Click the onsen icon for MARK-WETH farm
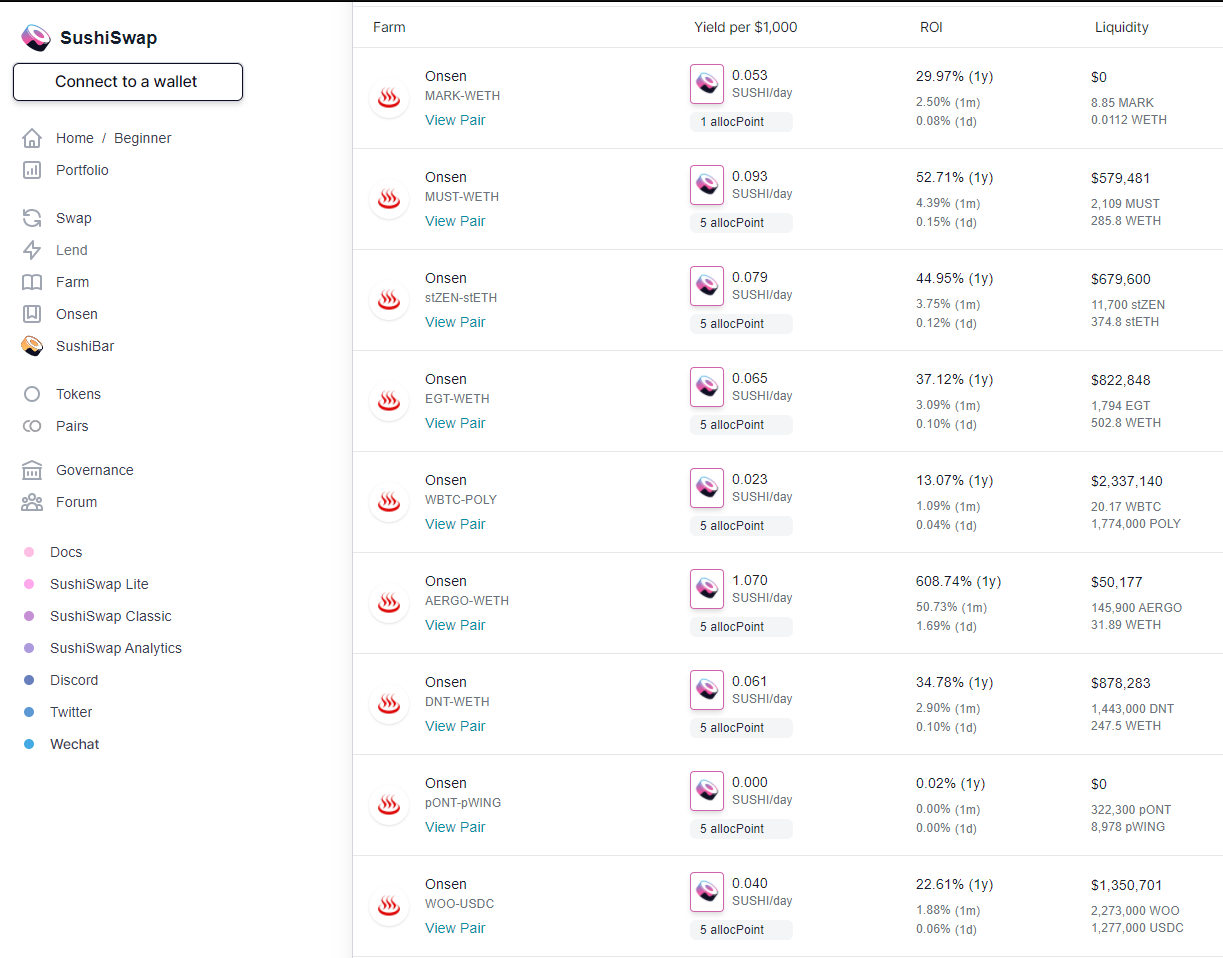This screenshot has height=958, width=1223. tap(389, 98)
